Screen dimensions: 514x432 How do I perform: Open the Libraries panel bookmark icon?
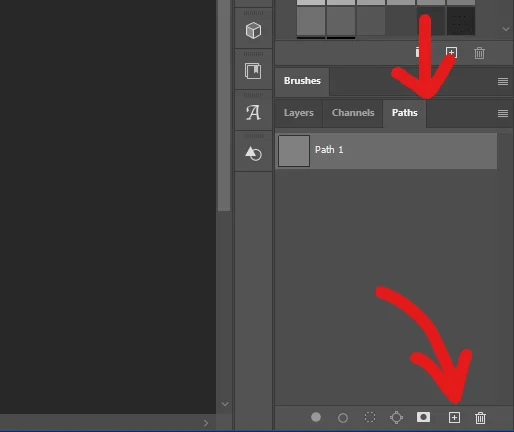(253, 71)
